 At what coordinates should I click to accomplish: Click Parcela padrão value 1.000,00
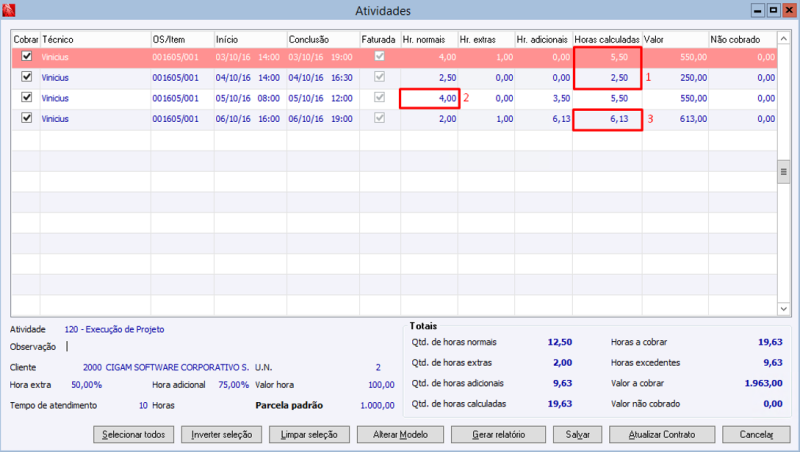pos(377,406)
